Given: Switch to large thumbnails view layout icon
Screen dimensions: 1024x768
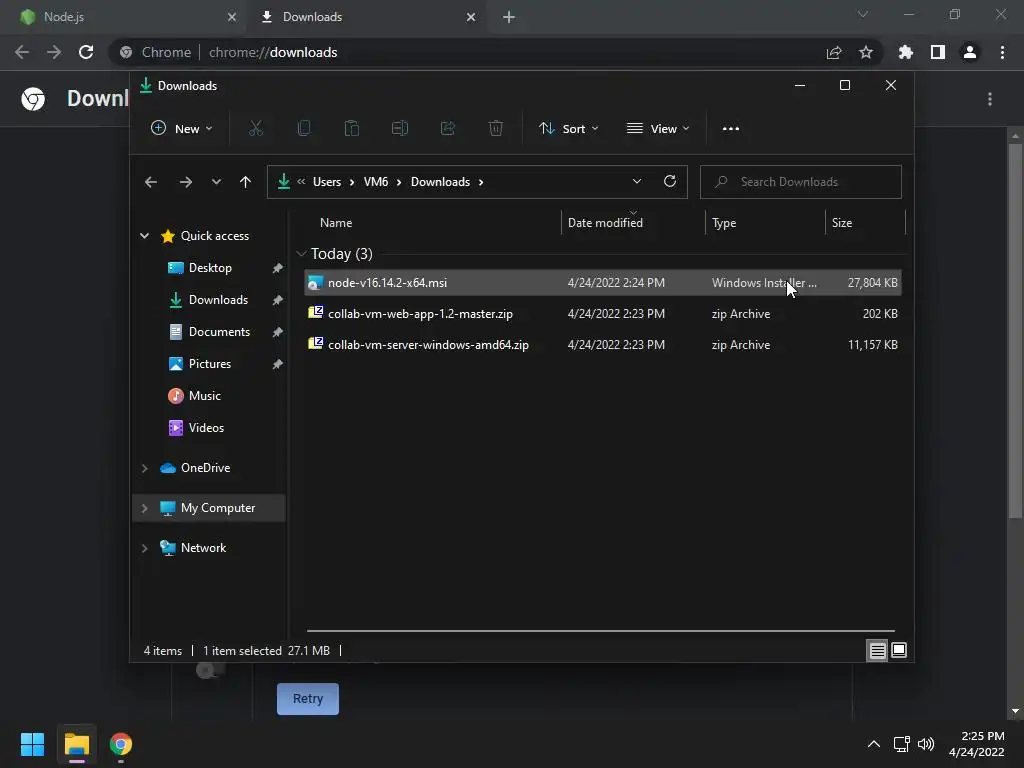Looking at the screenshot, I should 899,650.
